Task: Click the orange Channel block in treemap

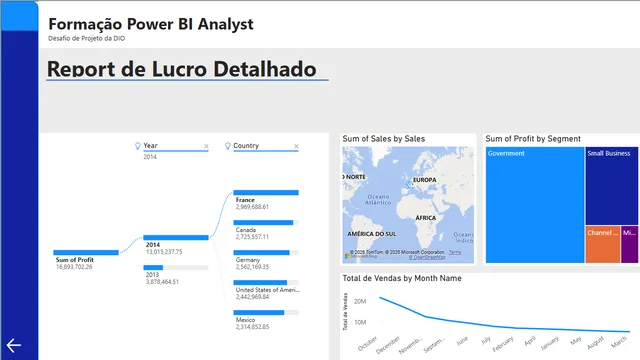Action: (x=603, y=244)
